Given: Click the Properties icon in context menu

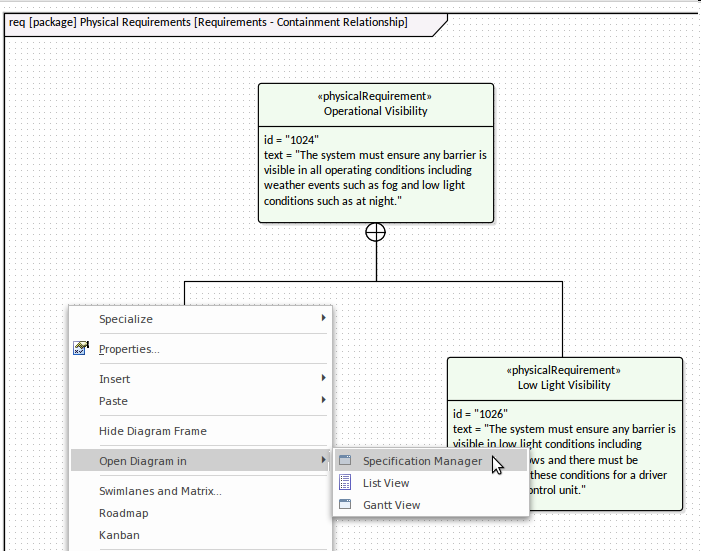Looking at the screenshot, I should (x=81, y=349).
